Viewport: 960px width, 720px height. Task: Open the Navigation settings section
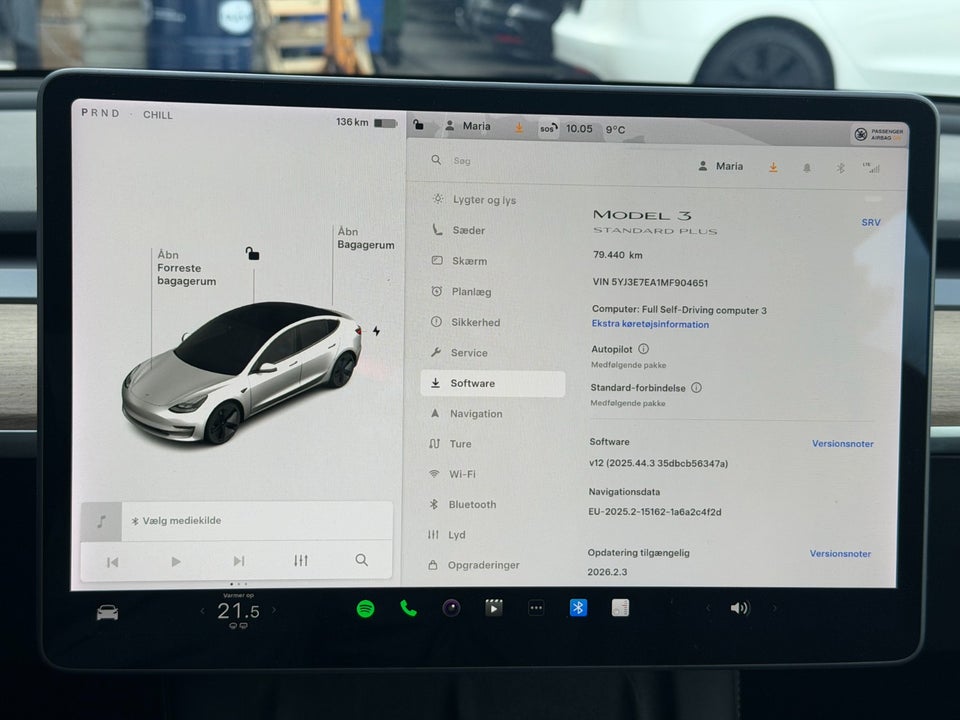[x=480, y=413]
